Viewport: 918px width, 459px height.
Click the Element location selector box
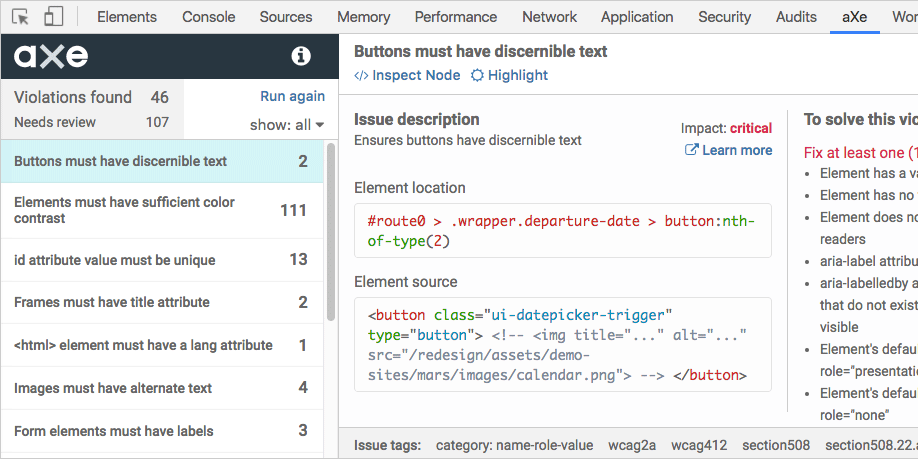(x=563, y=231)
